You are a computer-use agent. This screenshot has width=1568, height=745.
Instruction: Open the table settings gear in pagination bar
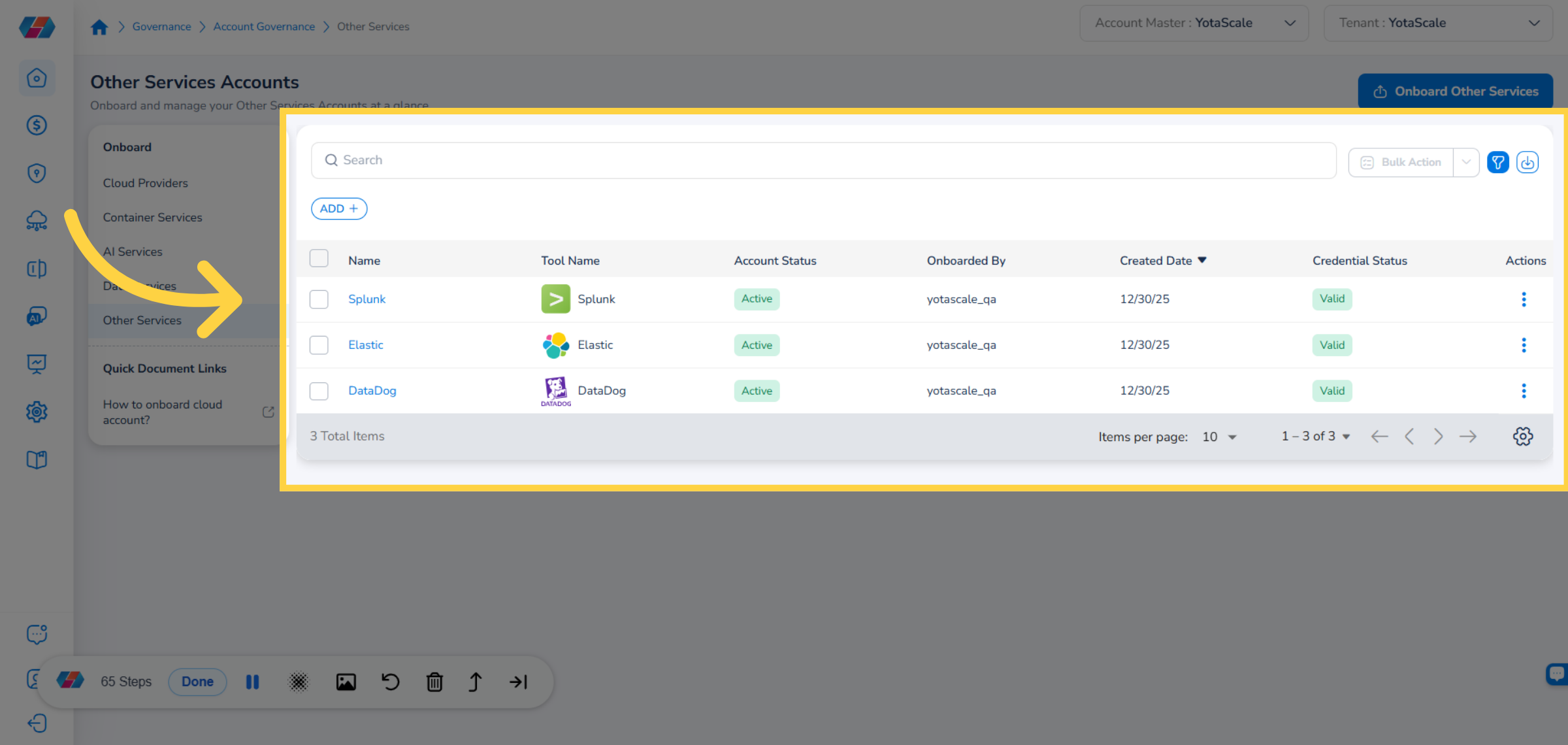coord(1523,436)
